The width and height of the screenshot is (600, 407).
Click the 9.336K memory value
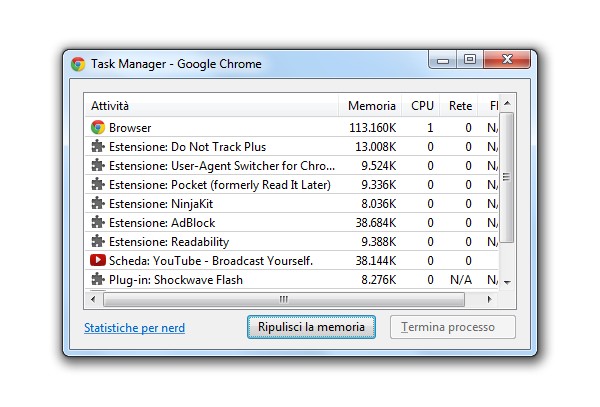(379, 185)
